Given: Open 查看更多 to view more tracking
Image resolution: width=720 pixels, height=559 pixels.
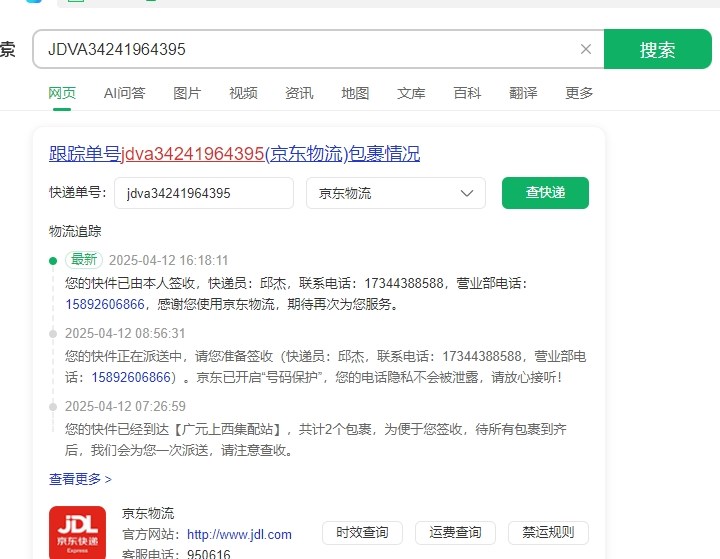Looking at the screenshot, I should click(x=80, y=479).
